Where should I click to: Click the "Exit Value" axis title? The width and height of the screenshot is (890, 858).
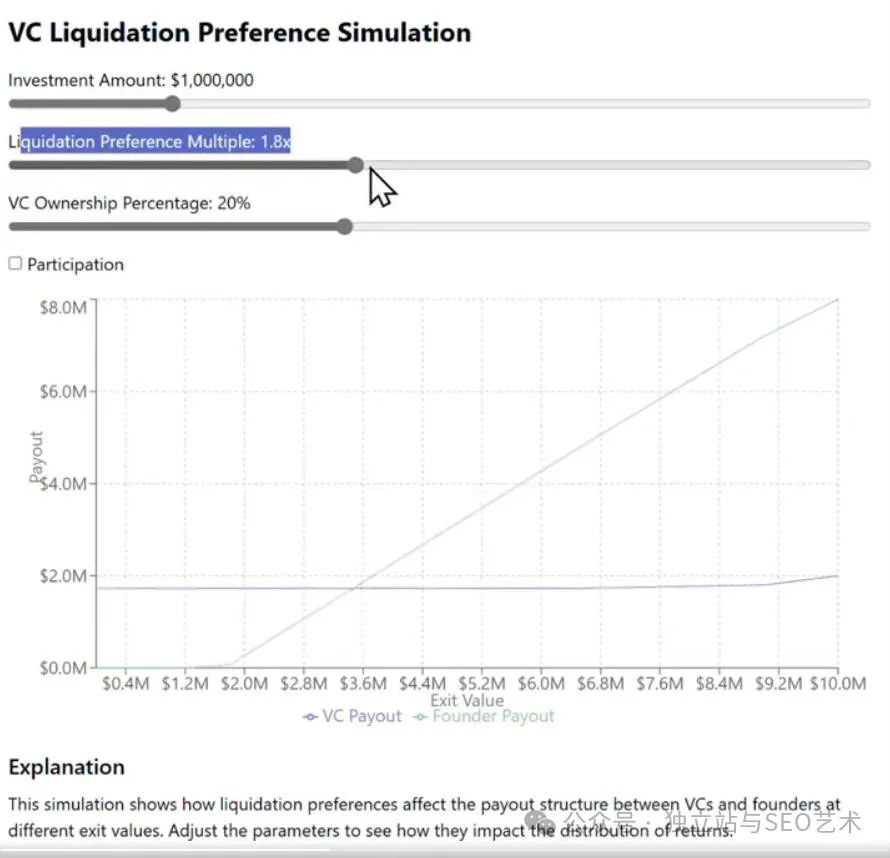click(x=467, y=700)
